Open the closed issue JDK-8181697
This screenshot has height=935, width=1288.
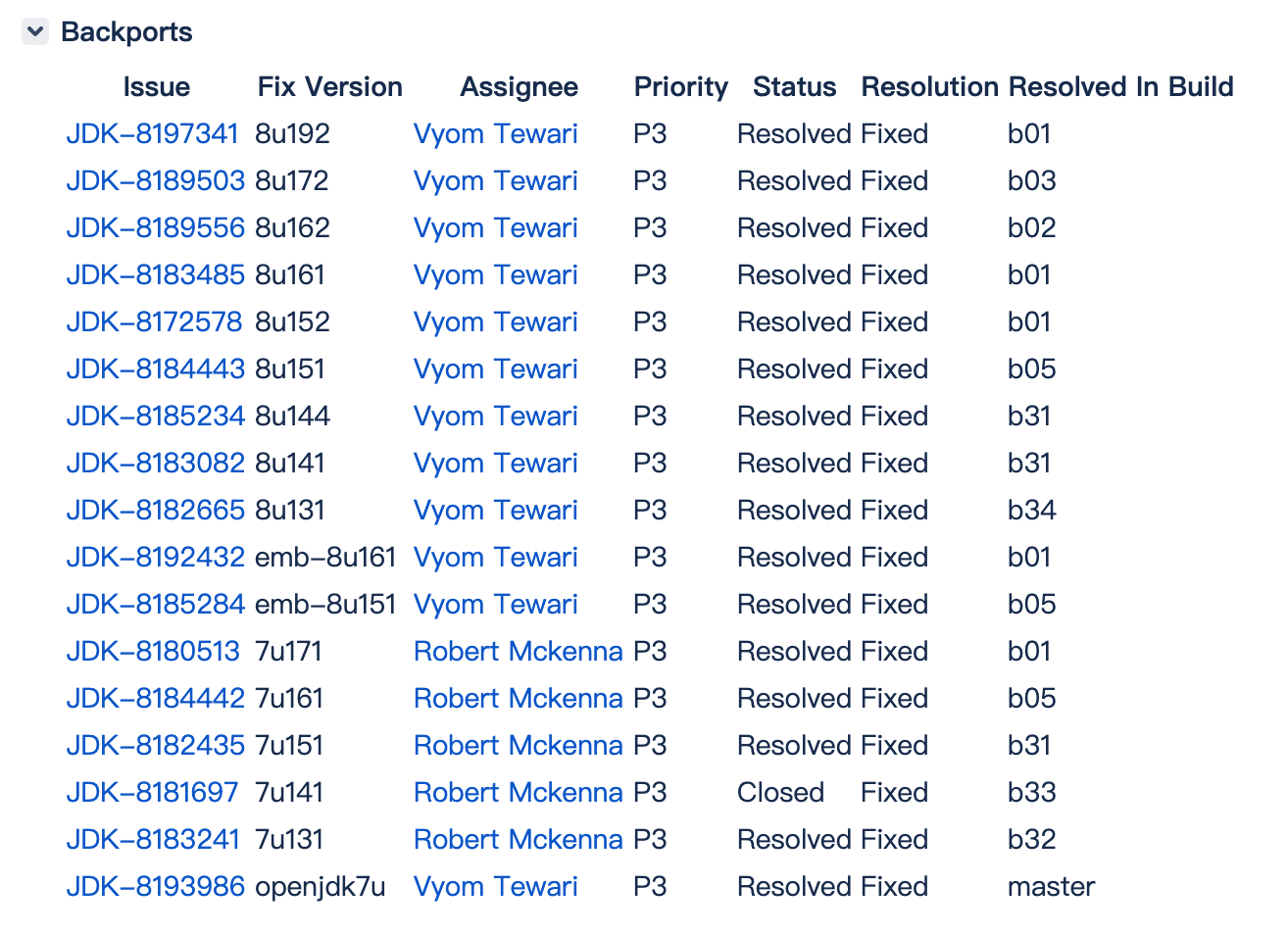point(153,792)
